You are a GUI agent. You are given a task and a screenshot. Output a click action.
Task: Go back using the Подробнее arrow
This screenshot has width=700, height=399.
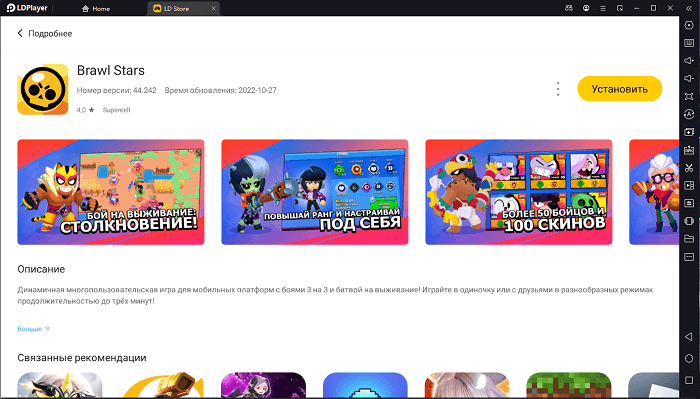coord(20,33)
